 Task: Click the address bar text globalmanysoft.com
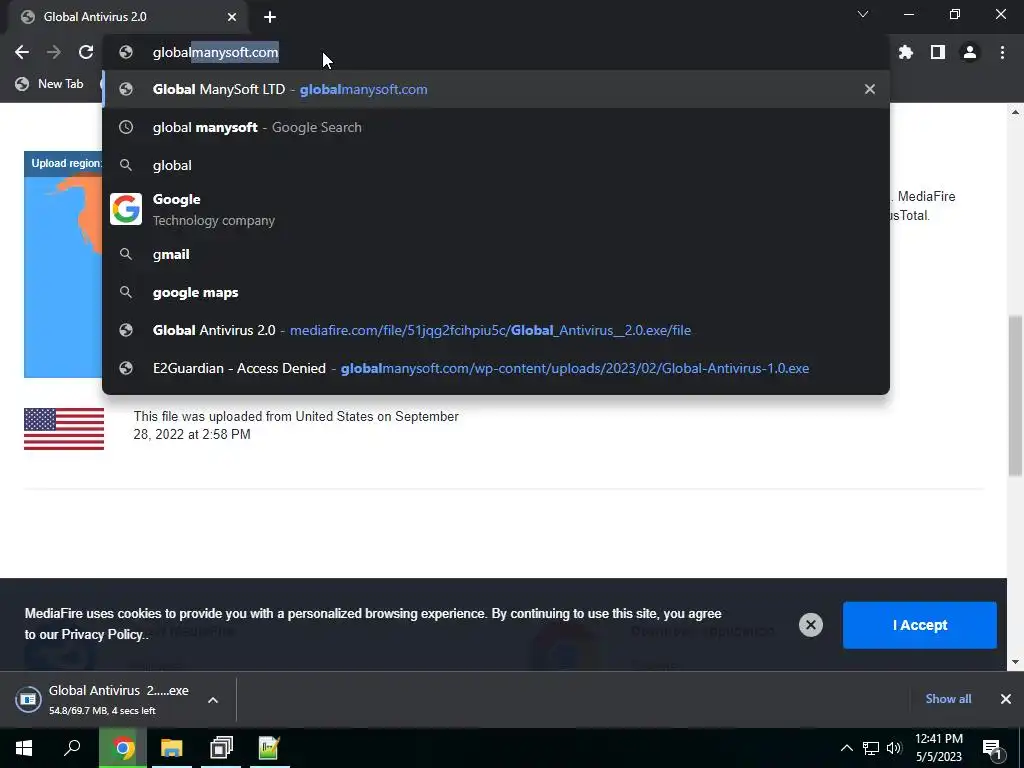coord(216,52)
